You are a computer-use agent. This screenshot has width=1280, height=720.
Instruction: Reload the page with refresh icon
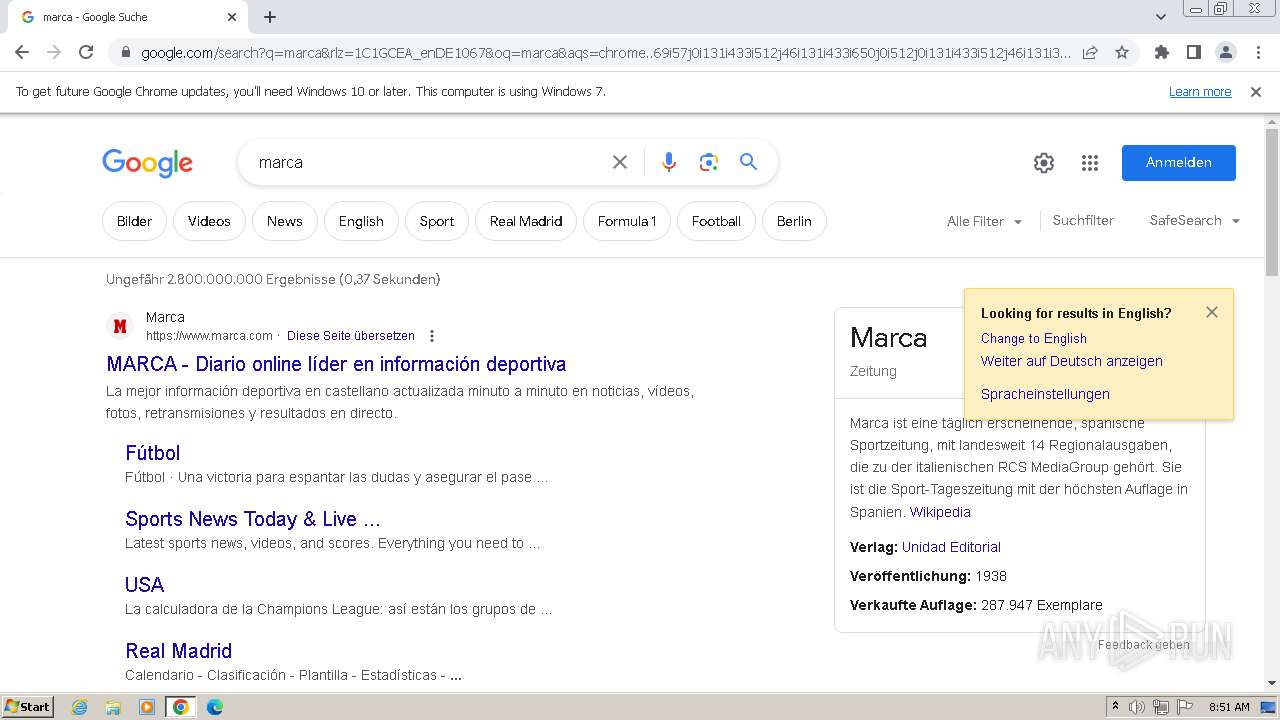tap(86, 52)
